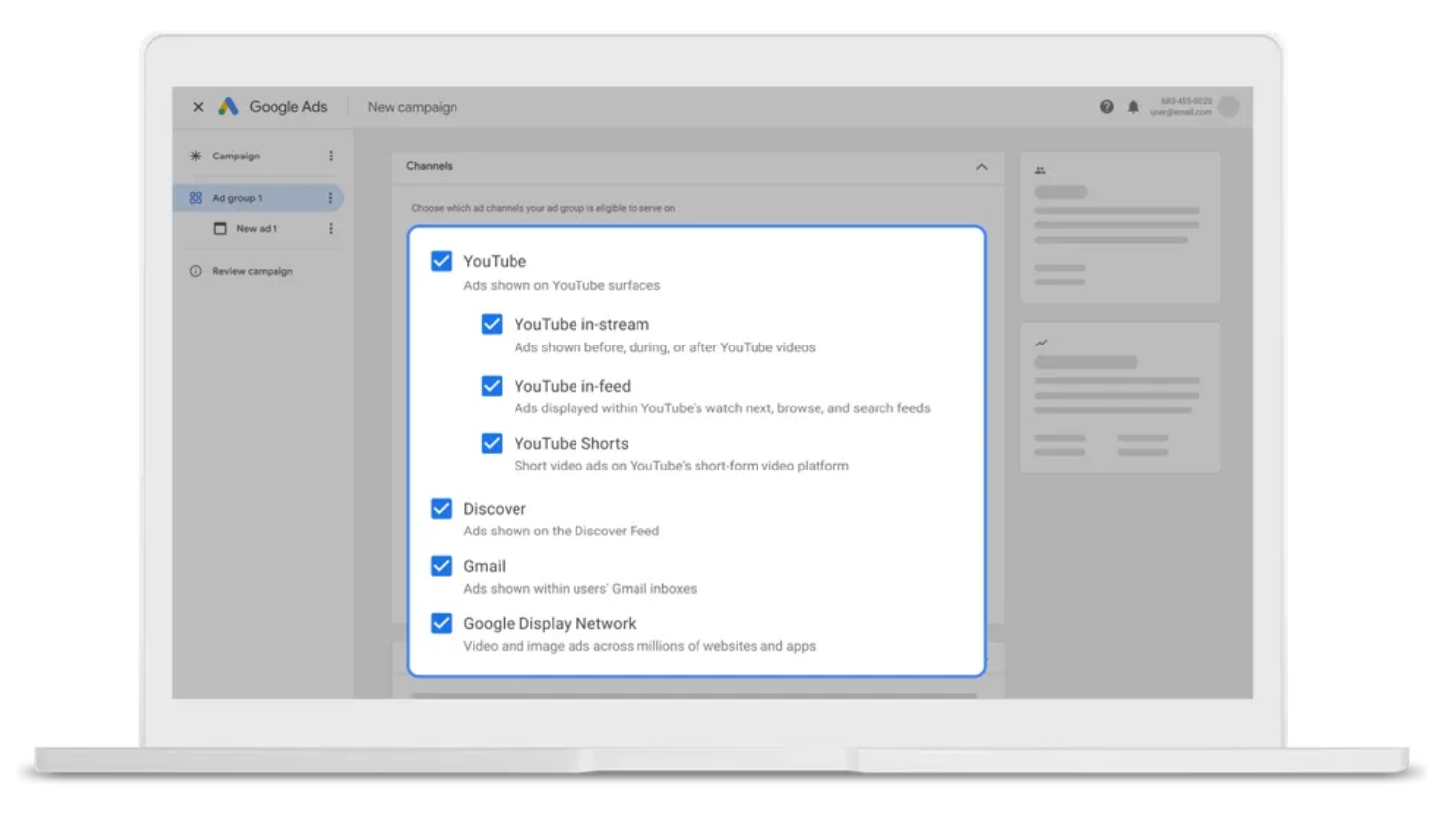Click the New ad 1 window icon
1456x815 pixels.
220,228
